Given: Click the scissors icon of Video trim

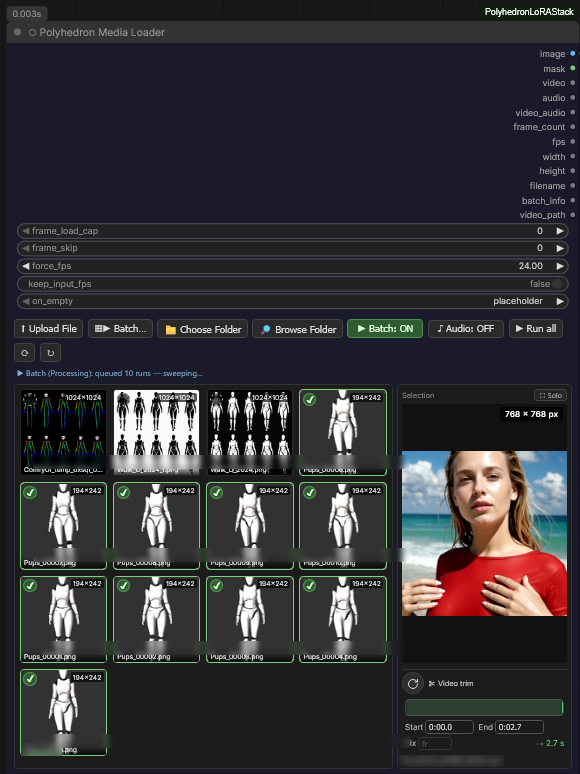Looking at the screenshot, I should pos(431,683).
